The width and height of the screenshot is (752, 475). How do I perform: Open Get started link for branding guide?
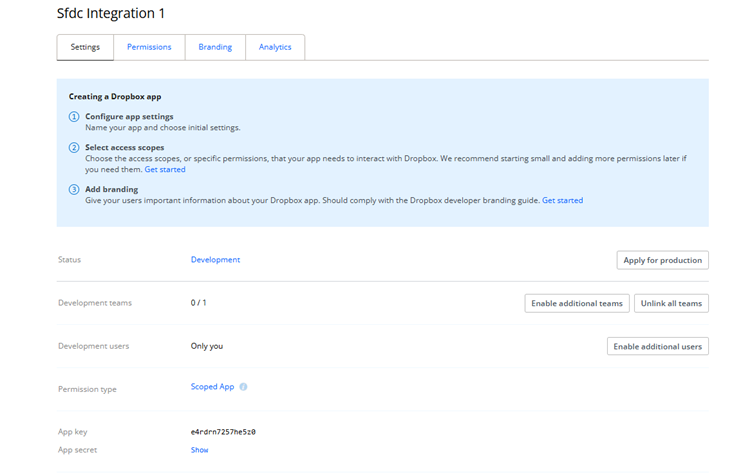coord(562,201)
